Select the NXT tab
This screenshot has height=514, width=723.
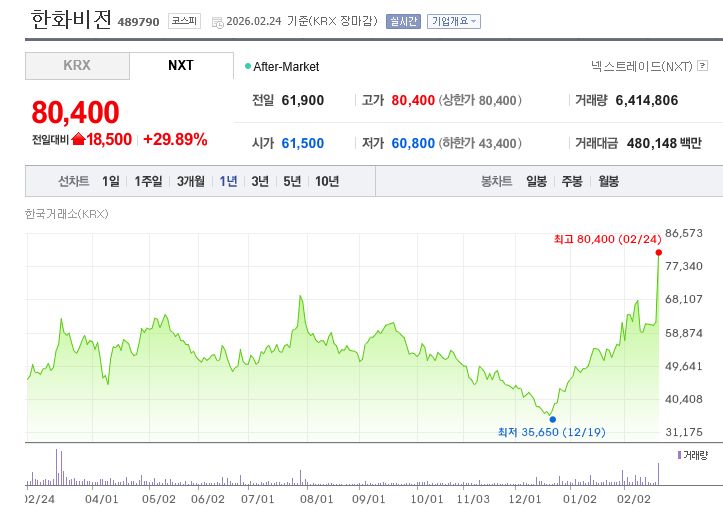point(181,65)
